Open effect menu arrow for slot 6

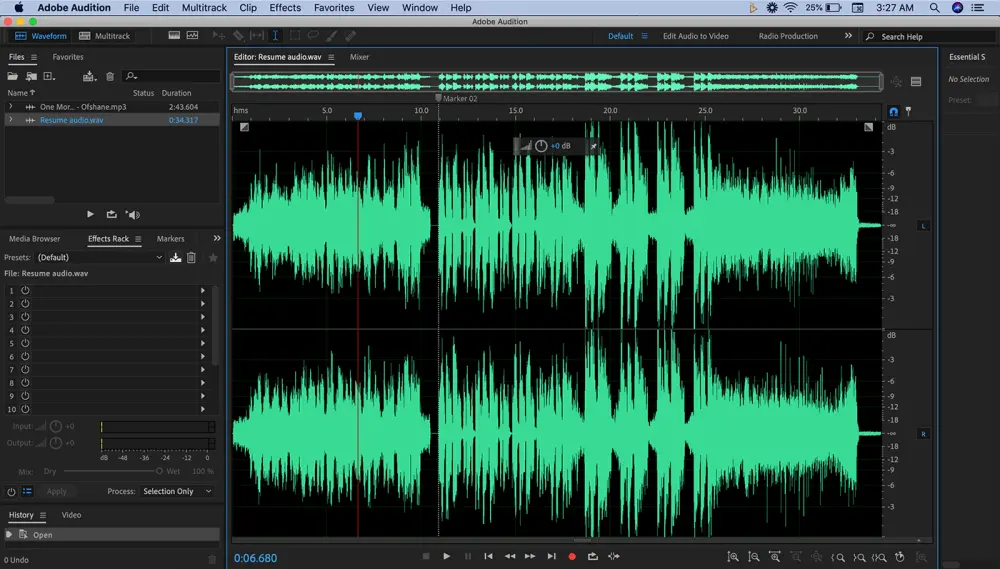coord(203,357)
